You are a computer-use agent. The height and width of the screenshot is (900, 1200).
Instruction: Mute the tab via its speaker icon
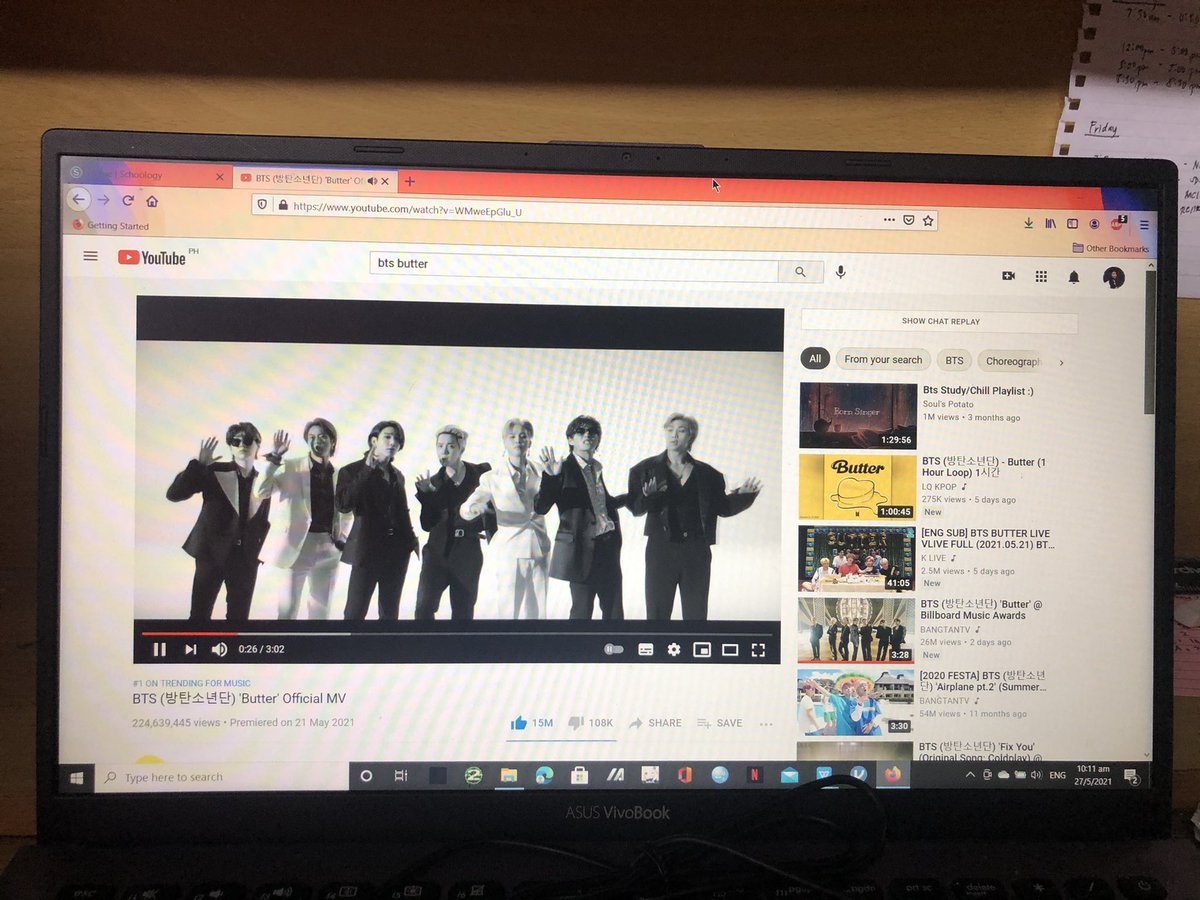[373, 181]
